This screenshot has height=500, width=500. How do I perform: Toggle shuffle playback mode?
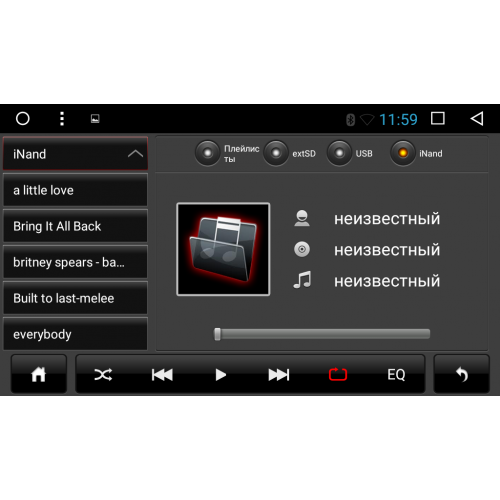[103, 375]
